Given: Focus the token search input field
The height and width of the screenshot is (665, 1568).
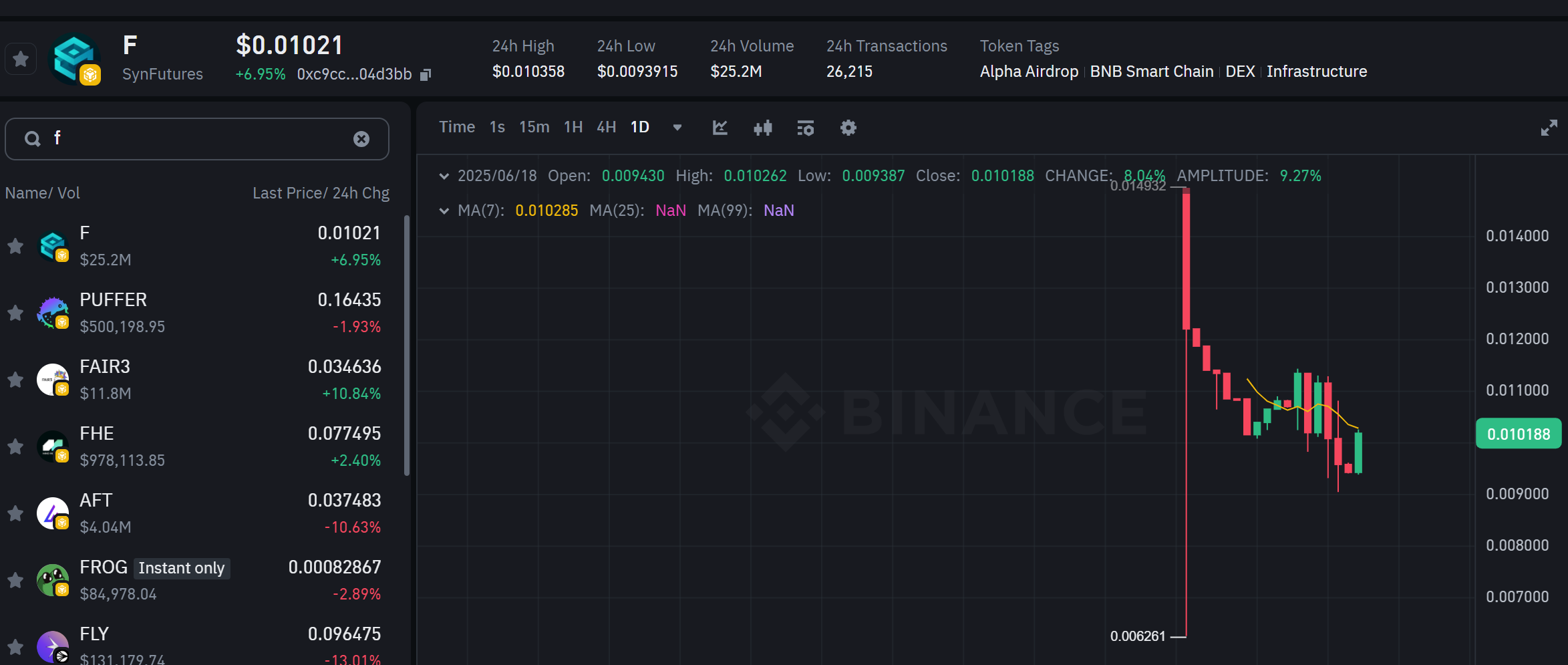Looking at the screenshot, I should click(x=197, y=139).
